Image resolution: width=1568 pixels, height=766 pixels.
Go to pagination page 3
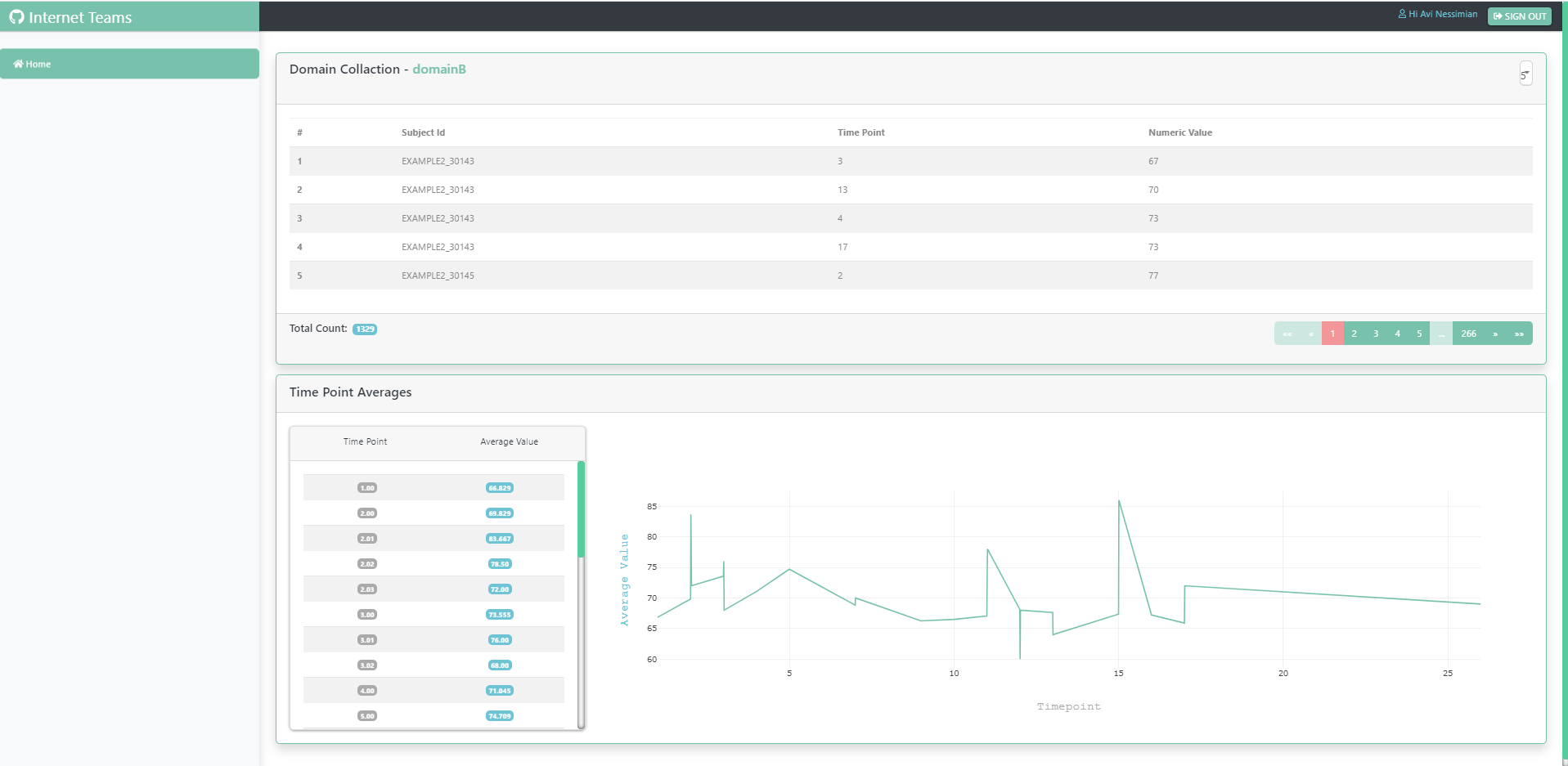tap(1376, 334)
